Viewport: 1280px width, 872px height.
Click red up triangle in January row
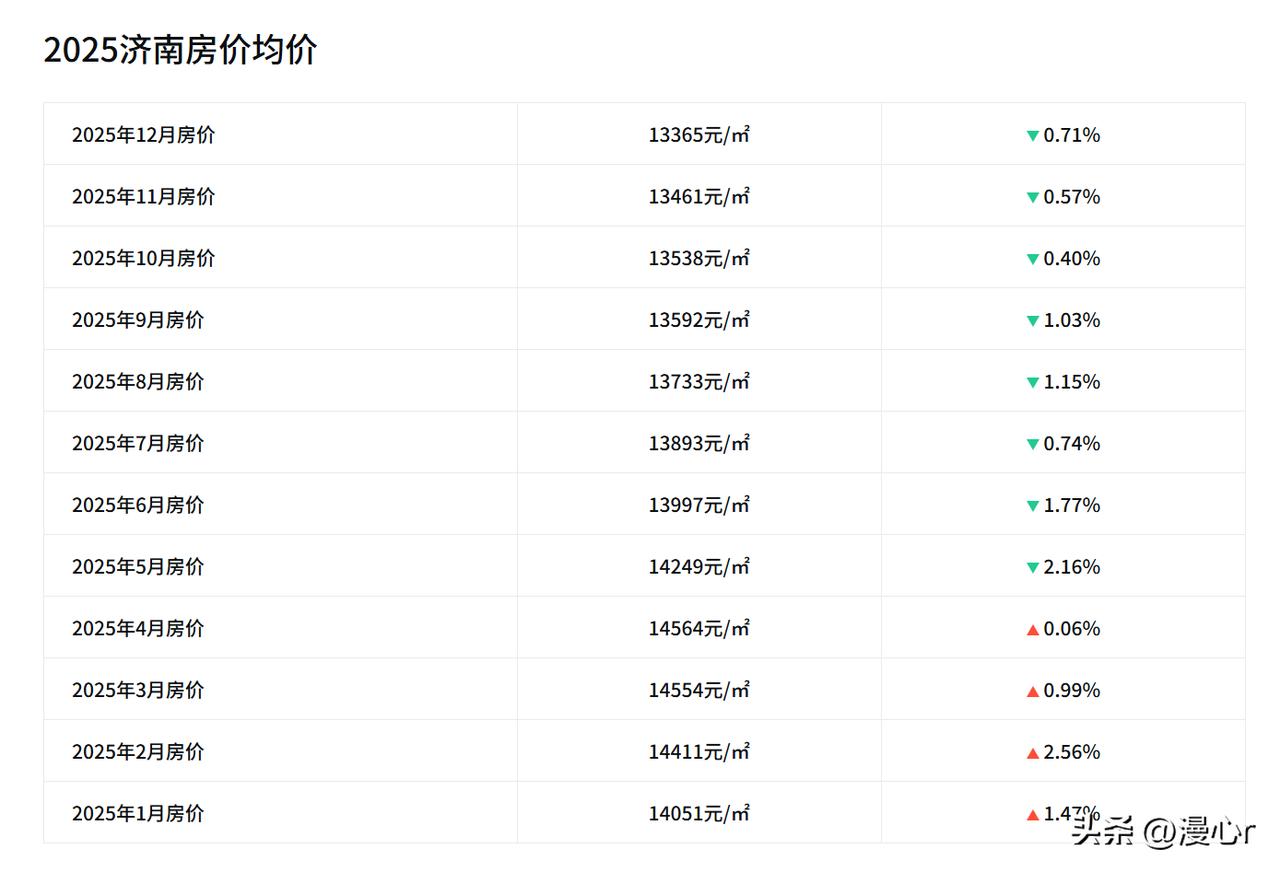(1033, 814)
